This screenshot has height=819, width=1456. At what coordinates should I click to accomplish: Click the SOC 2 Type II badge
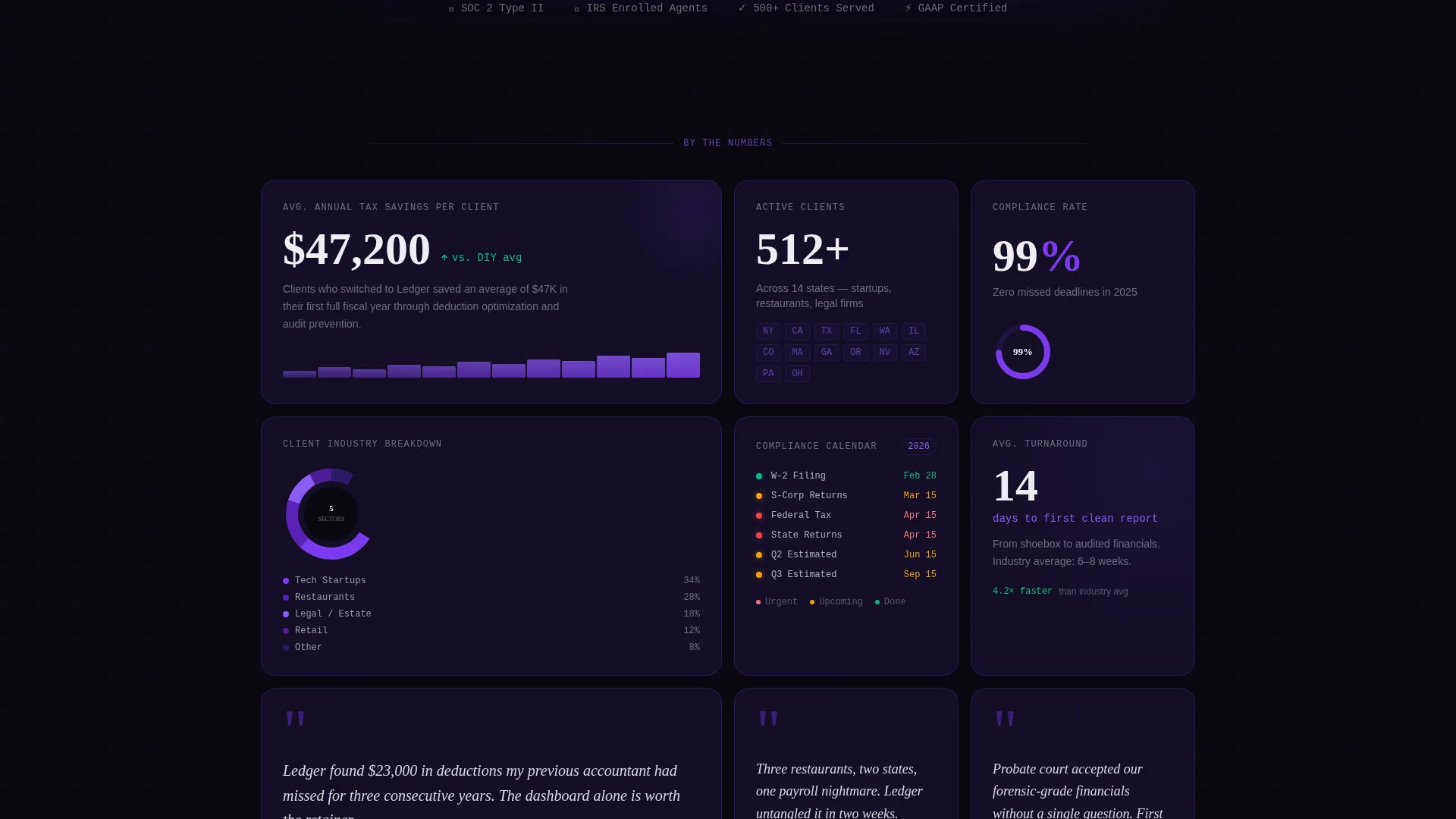[496, 8]
